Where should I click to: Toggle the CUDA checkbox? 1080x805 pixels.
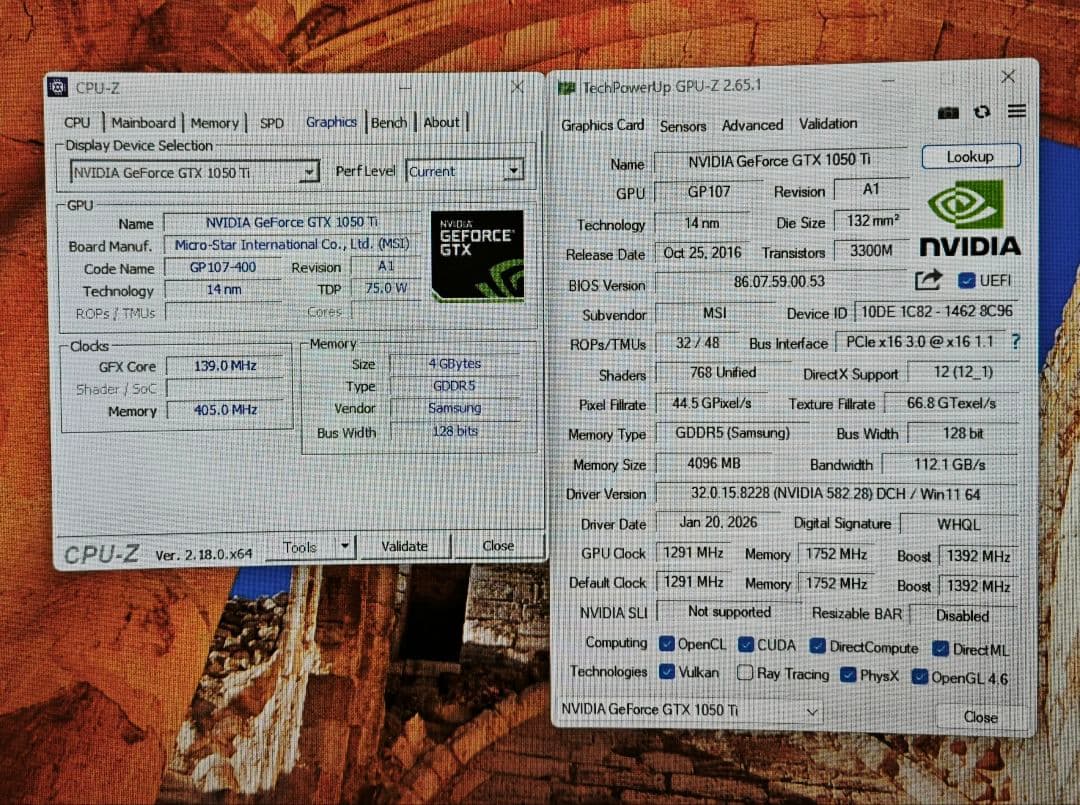[x=745, y=645]
